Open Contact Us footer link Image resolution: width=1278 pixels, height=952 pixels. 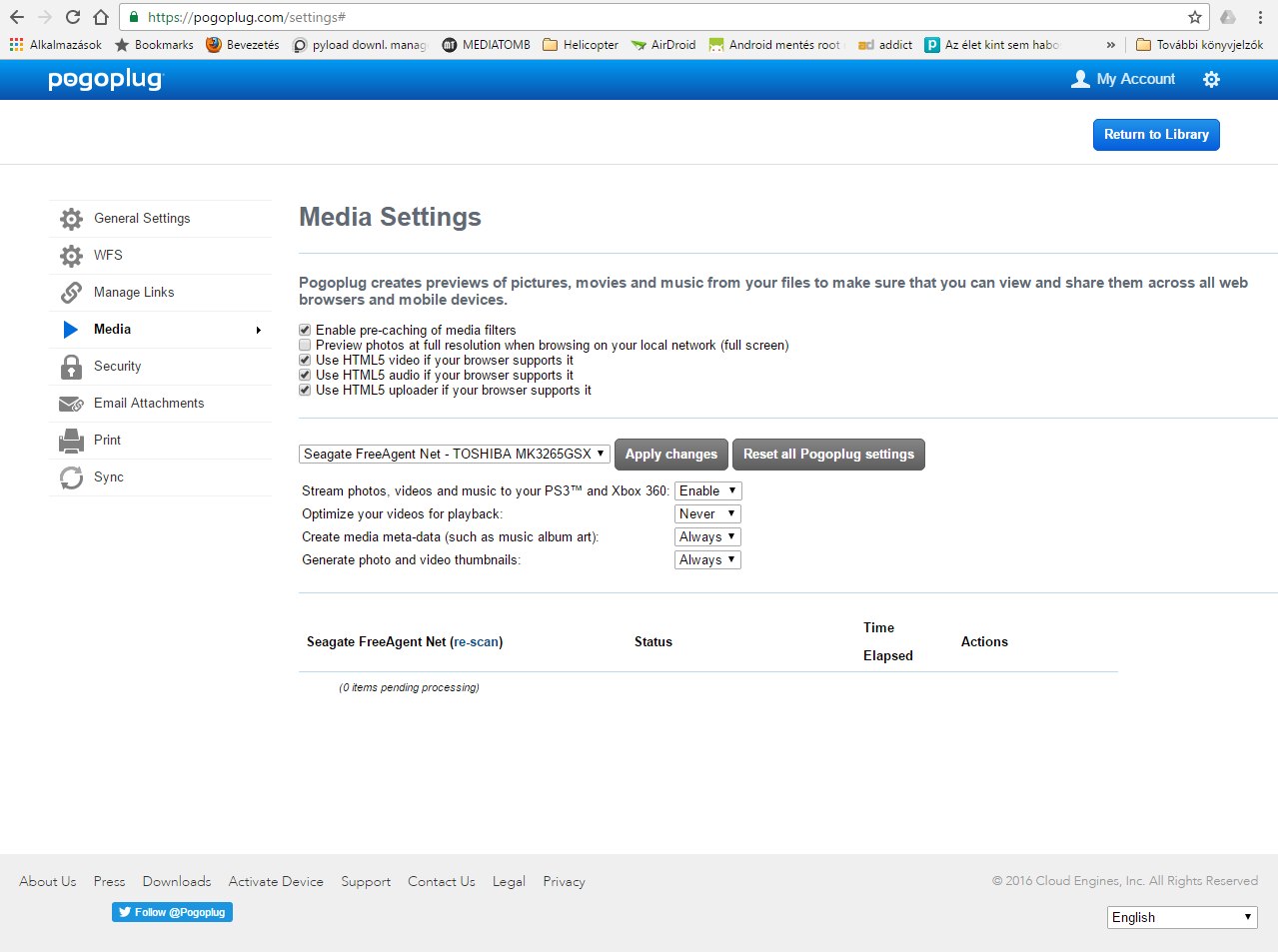tap(442, 881)
